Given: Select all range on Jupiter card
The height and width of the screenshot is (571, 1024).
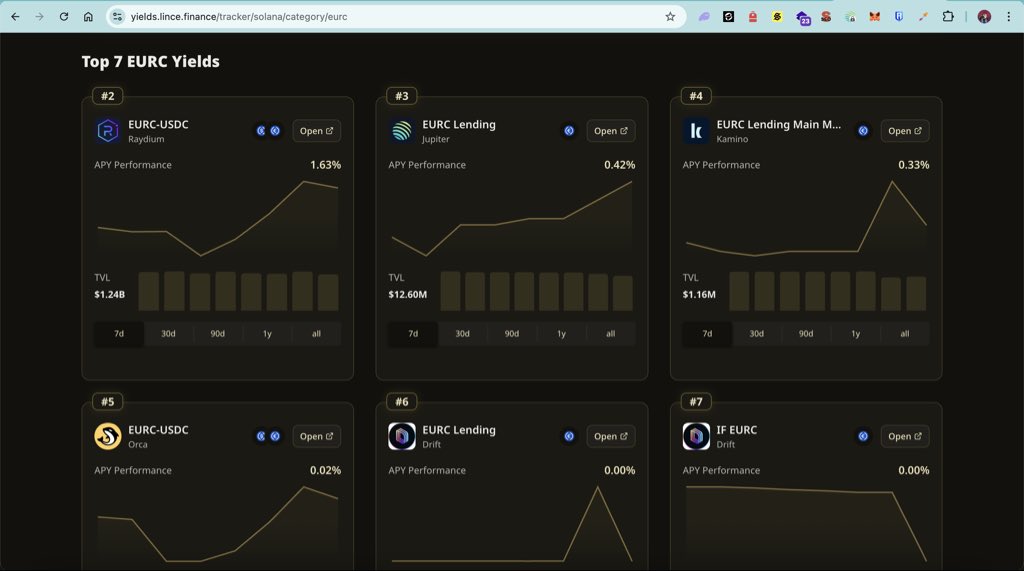Looking at the screenshot, I should coord(611,334).
